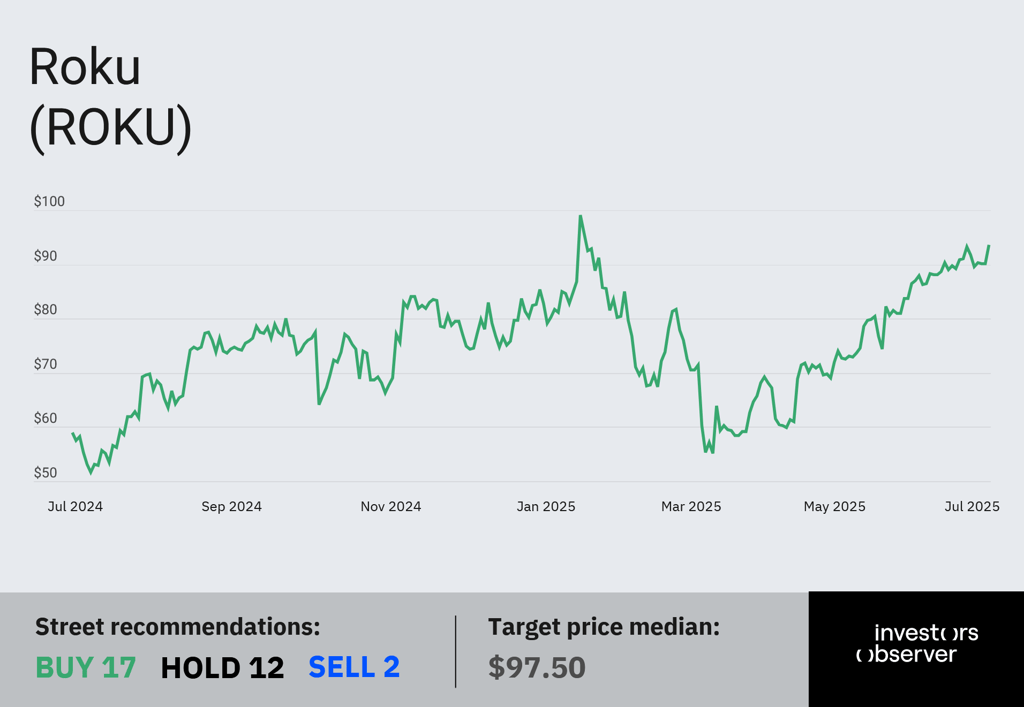Click the Nov 2024 axis label
This screenshot has width=1024, height=707.
[391, 507]
